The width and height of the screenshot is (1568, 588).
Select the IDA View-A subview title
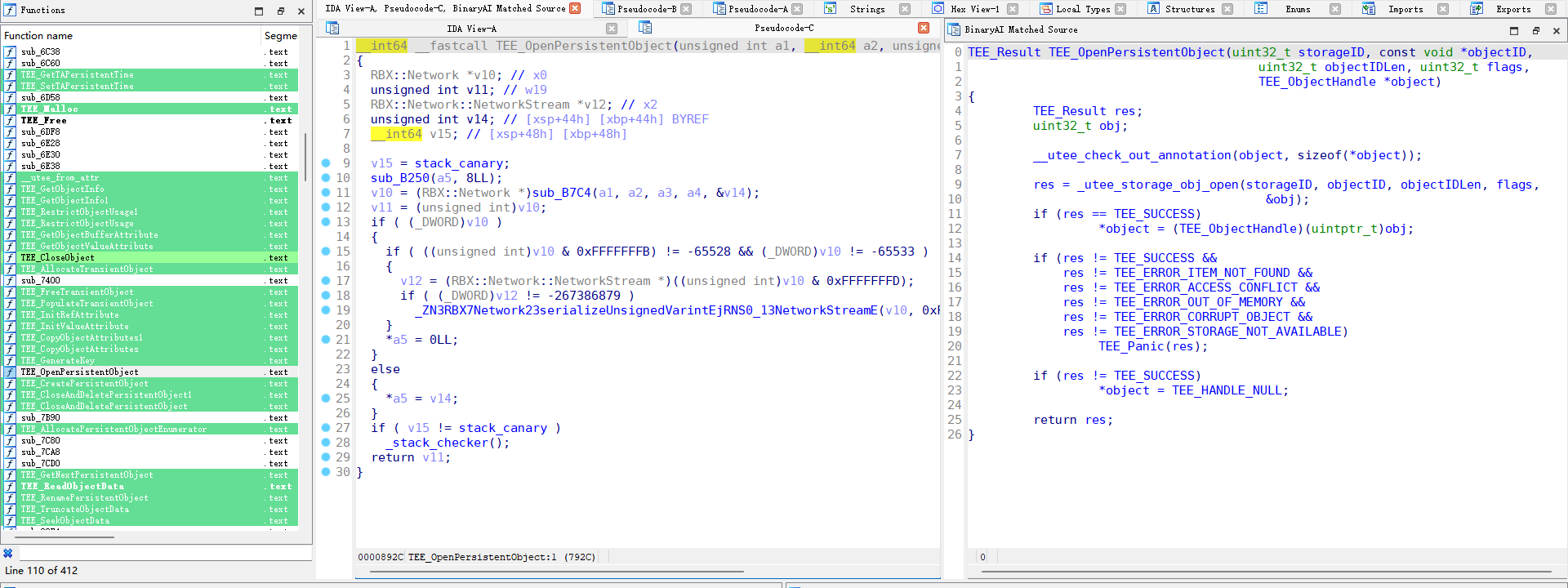pyautogui.click(x=471, y=29)
